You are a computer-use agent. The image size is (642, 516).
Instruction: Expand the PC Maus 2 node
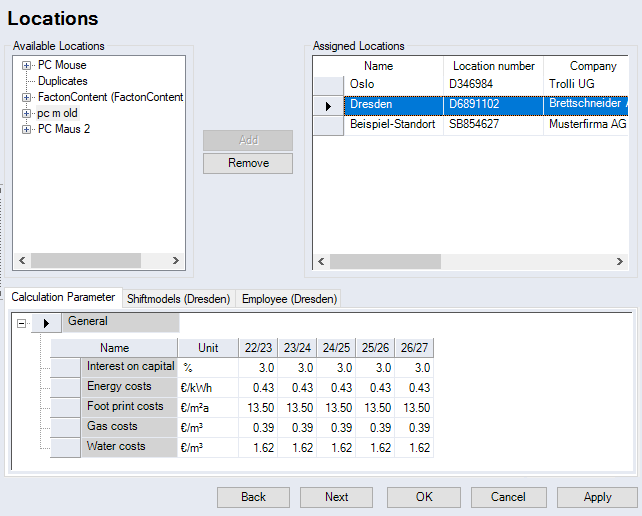pyautogui.click(x=27, y=129)
